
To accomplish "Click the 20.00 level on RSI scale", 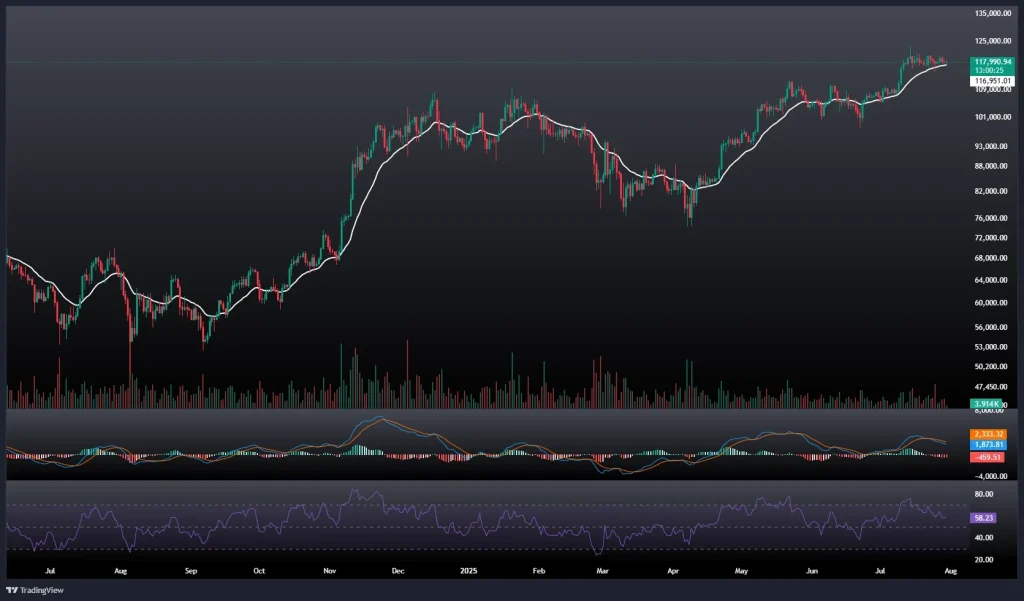I will pyautogui.click(x=983, y=559).
